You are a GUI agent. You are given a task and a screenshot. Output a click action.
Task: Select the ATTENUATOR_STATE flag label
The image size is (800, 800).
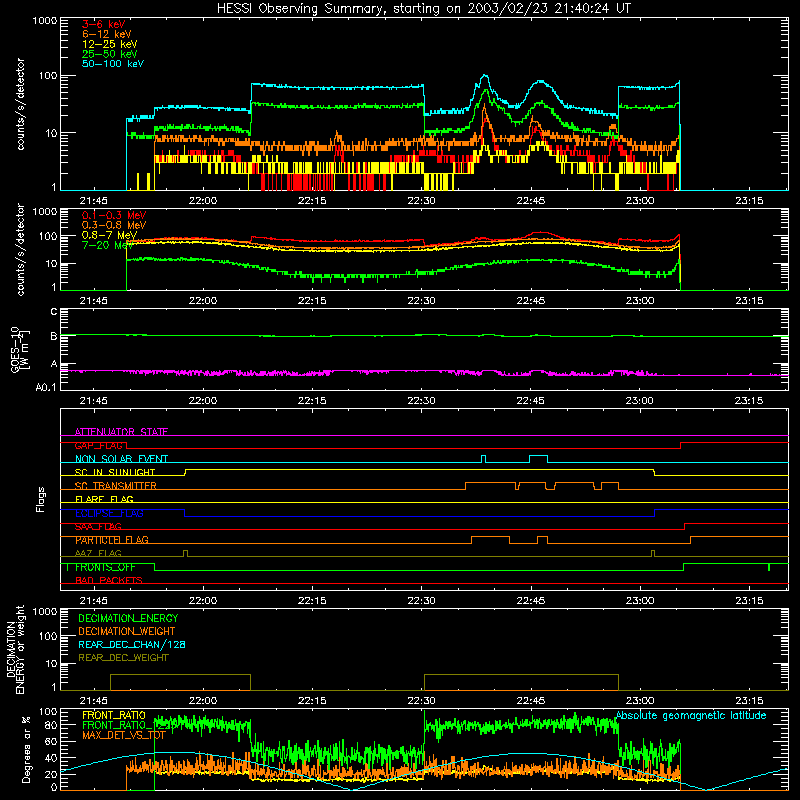(x=121, y=432)
